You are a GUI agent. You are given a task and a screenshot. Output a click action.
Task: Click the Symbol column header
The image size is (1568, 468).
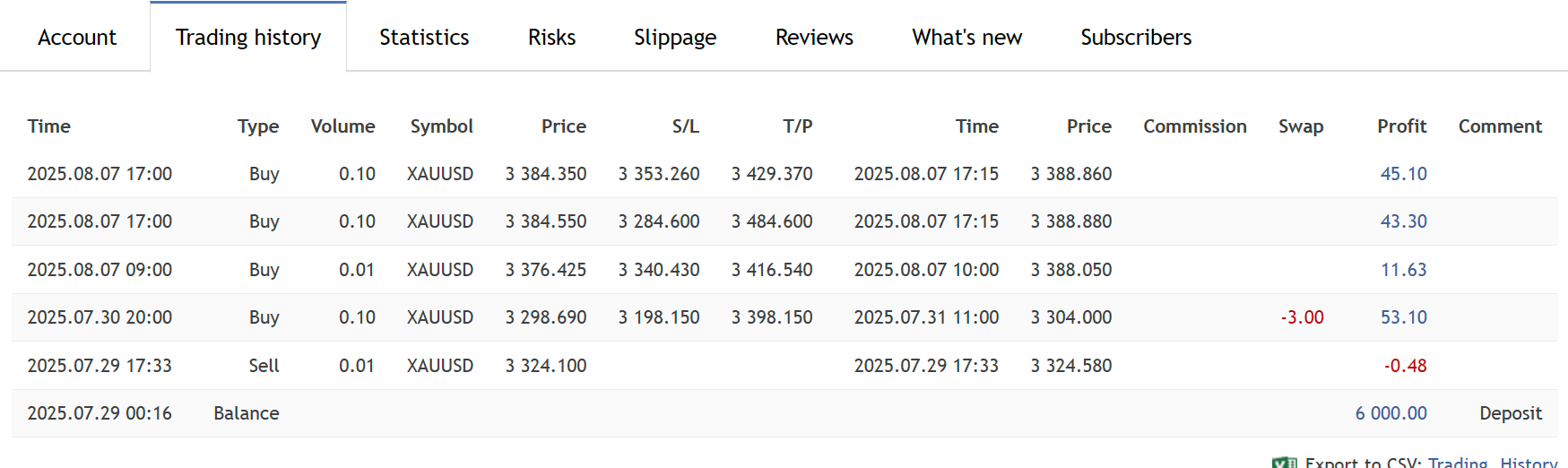pyautogui.click(x=441, y=126)
